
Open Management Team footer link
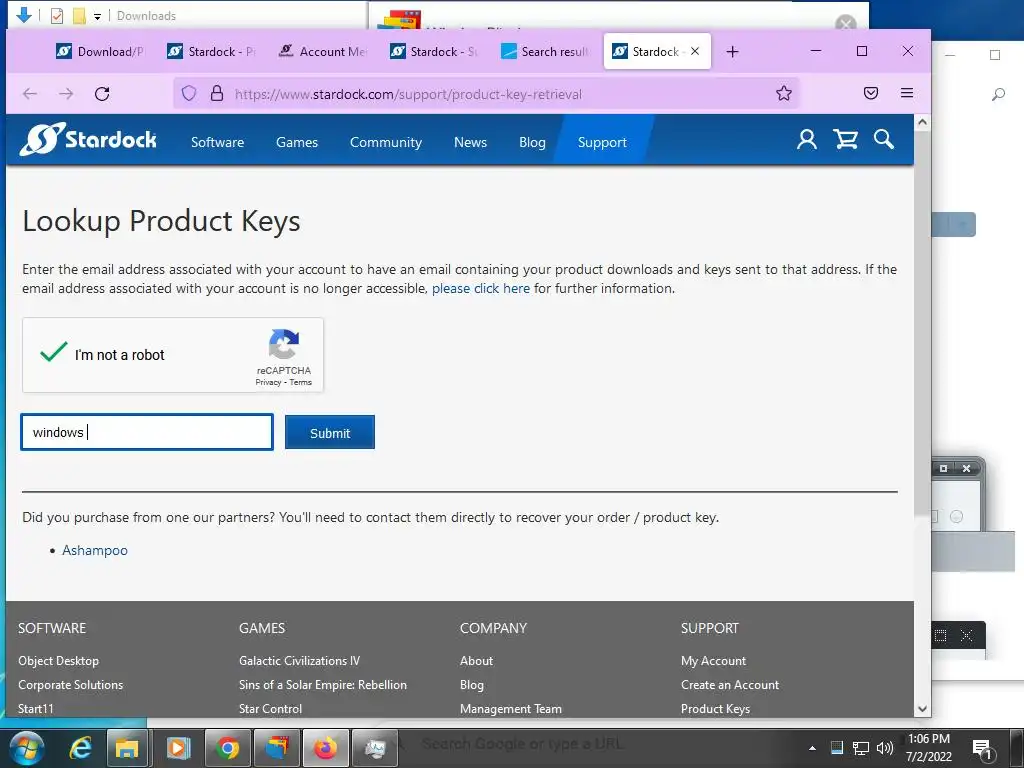click(x=511, y=709)
